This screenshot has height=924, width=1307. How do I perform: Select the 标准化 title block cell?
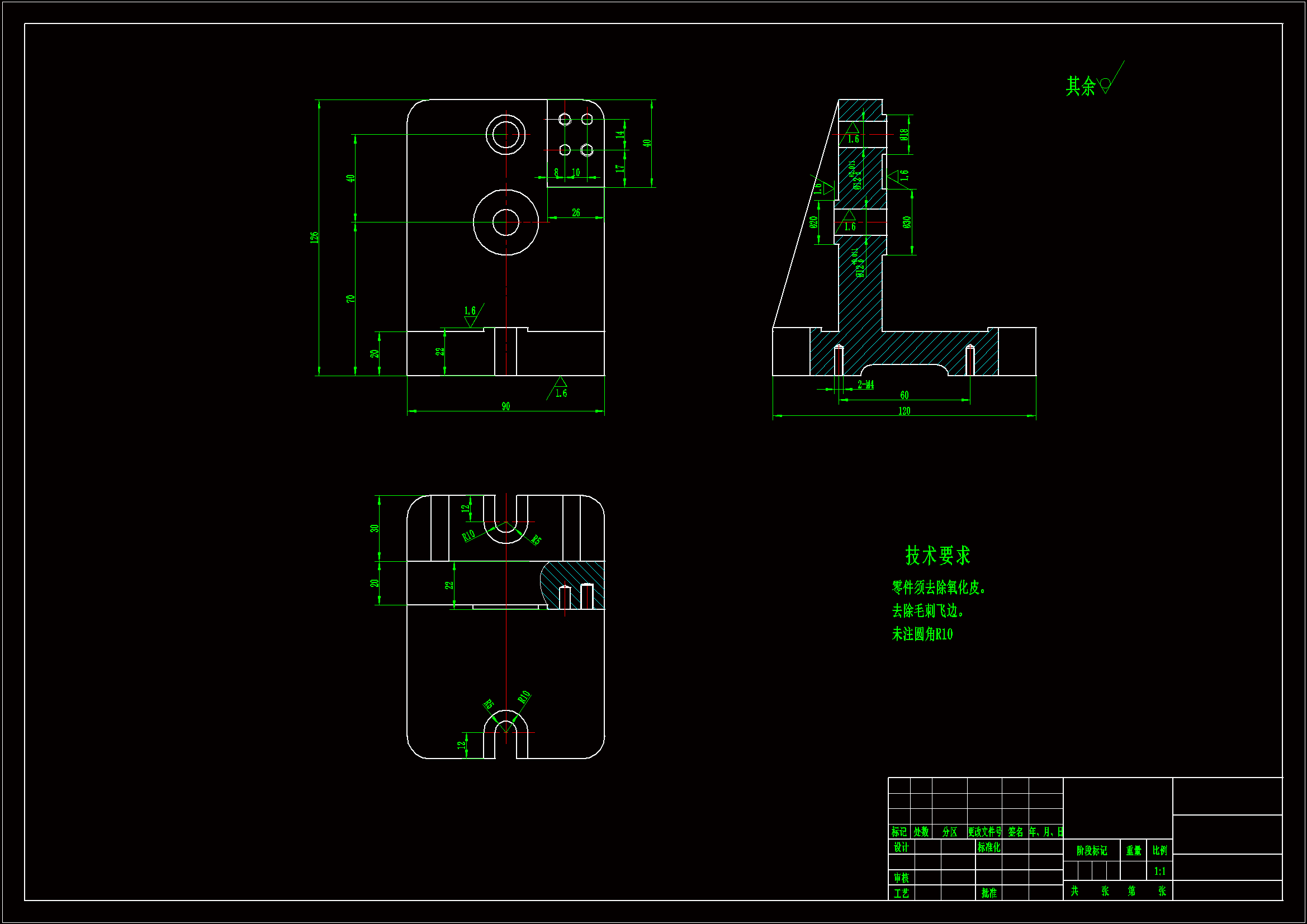(989, 847)
